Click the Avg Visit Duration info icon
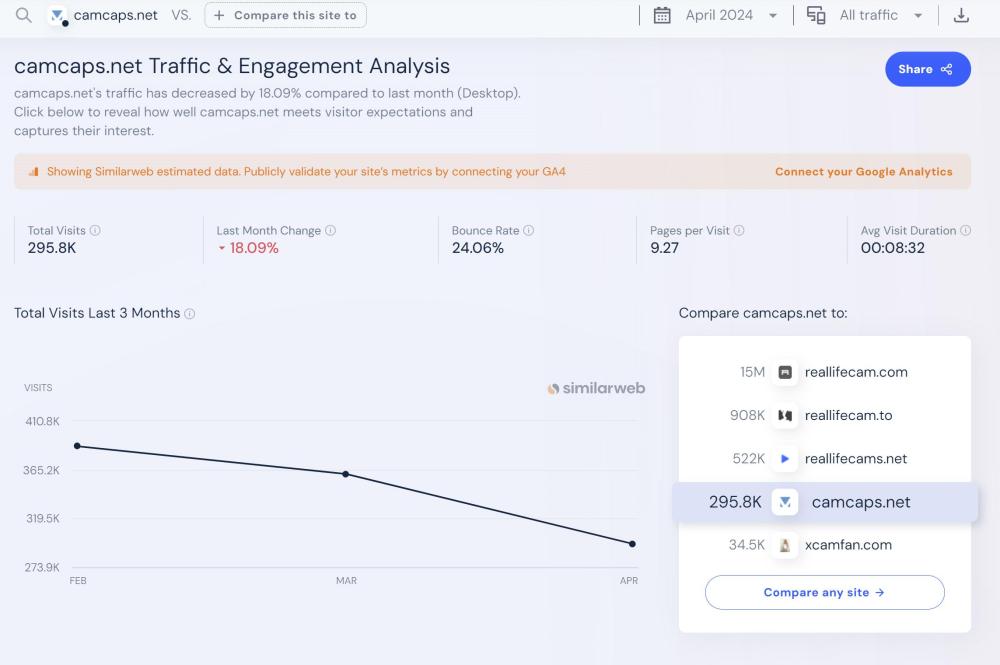Viewport: 1000px width, 665px height. pyautogui.click(x=965, y=231)
